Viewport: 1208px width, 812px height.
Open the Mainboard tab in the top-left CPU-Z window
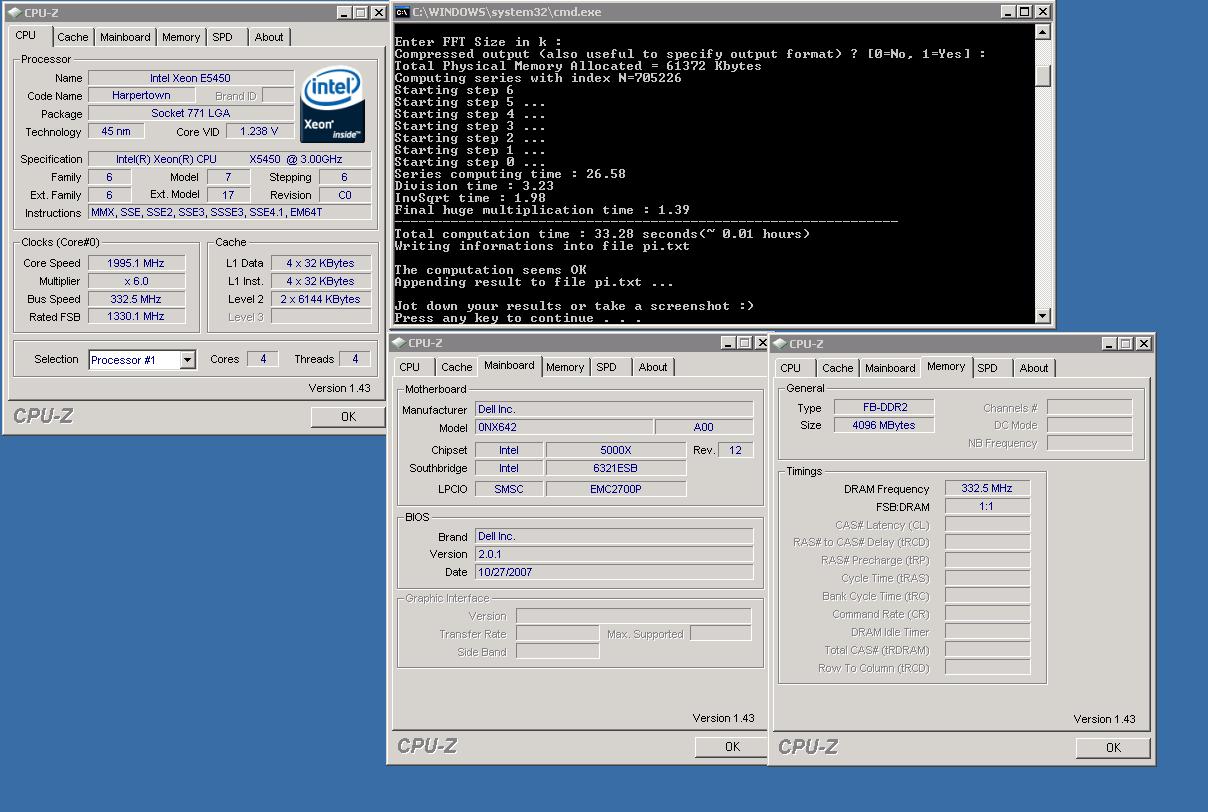125,37
